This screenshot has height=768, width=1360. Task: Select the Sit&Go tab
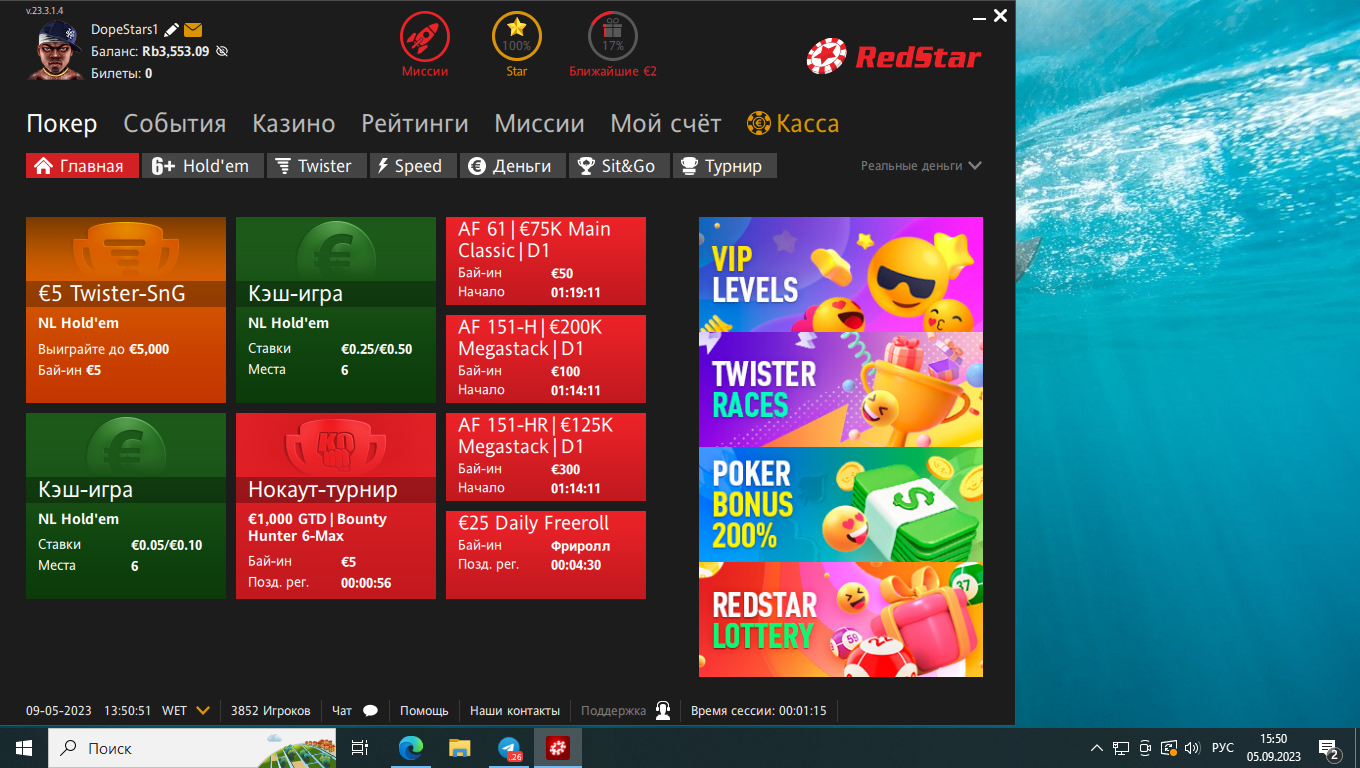pos(619,166)
